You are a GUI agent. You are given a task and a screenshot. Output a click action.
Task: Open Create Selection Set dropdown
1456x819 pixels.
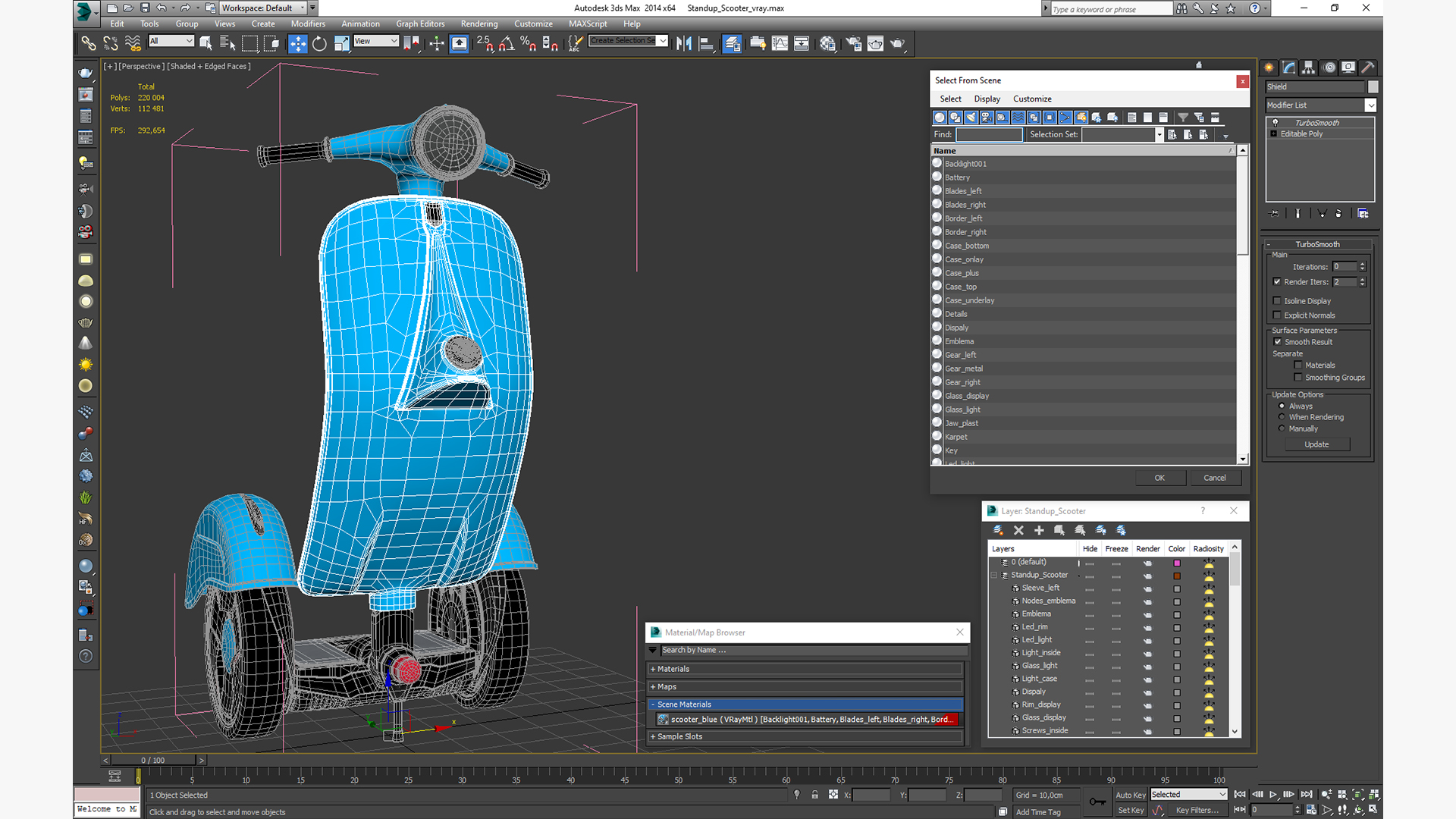(663, 41)
